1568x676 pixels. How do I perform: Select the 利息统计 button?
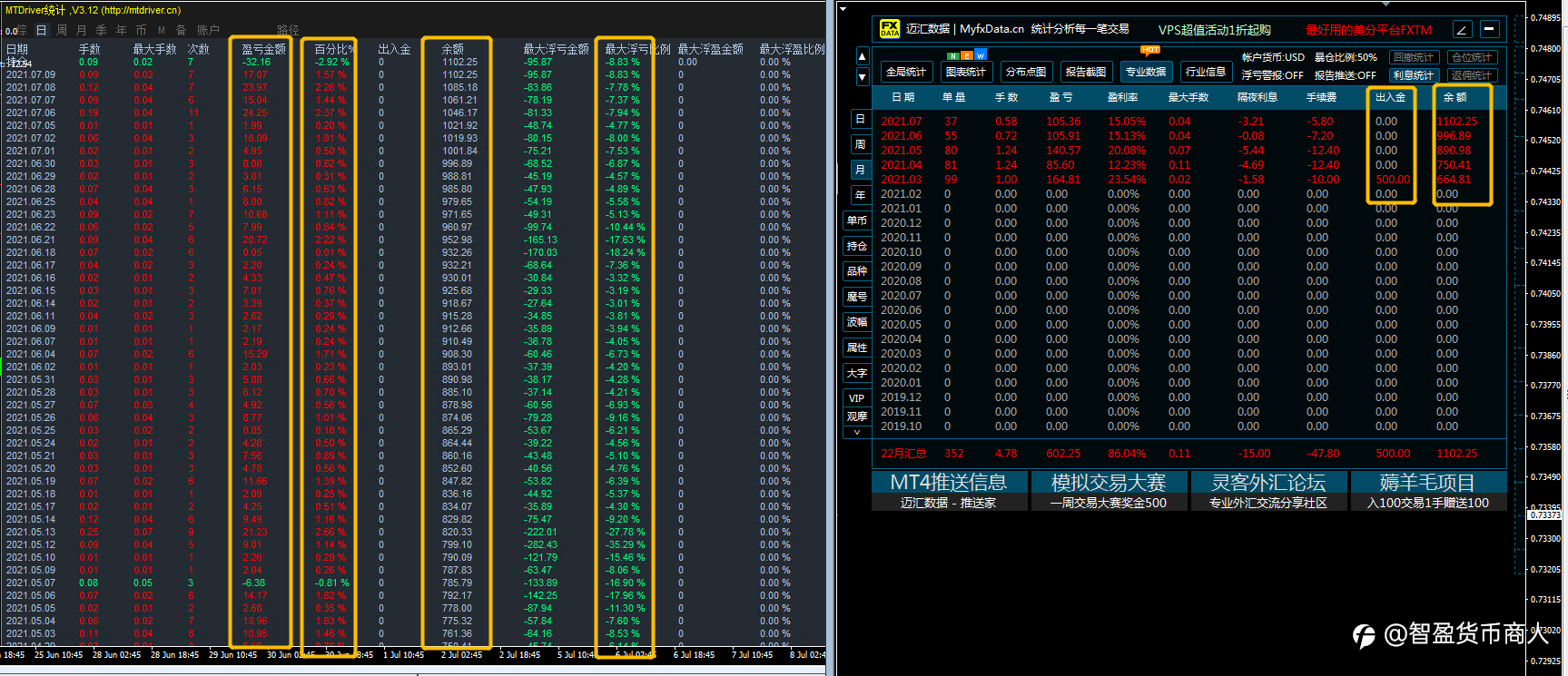pos(1413,75)
